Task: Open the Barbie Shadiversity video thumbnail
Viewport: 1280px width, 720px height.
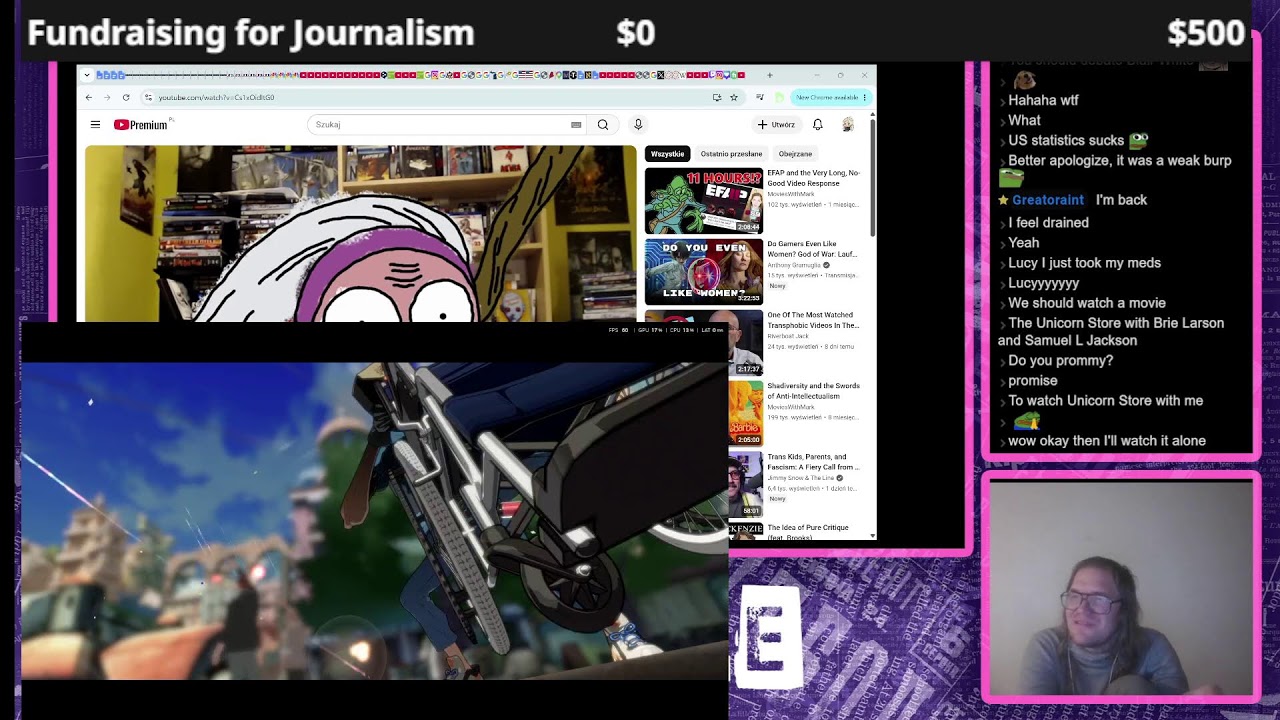Action: (x=746, y=413)
